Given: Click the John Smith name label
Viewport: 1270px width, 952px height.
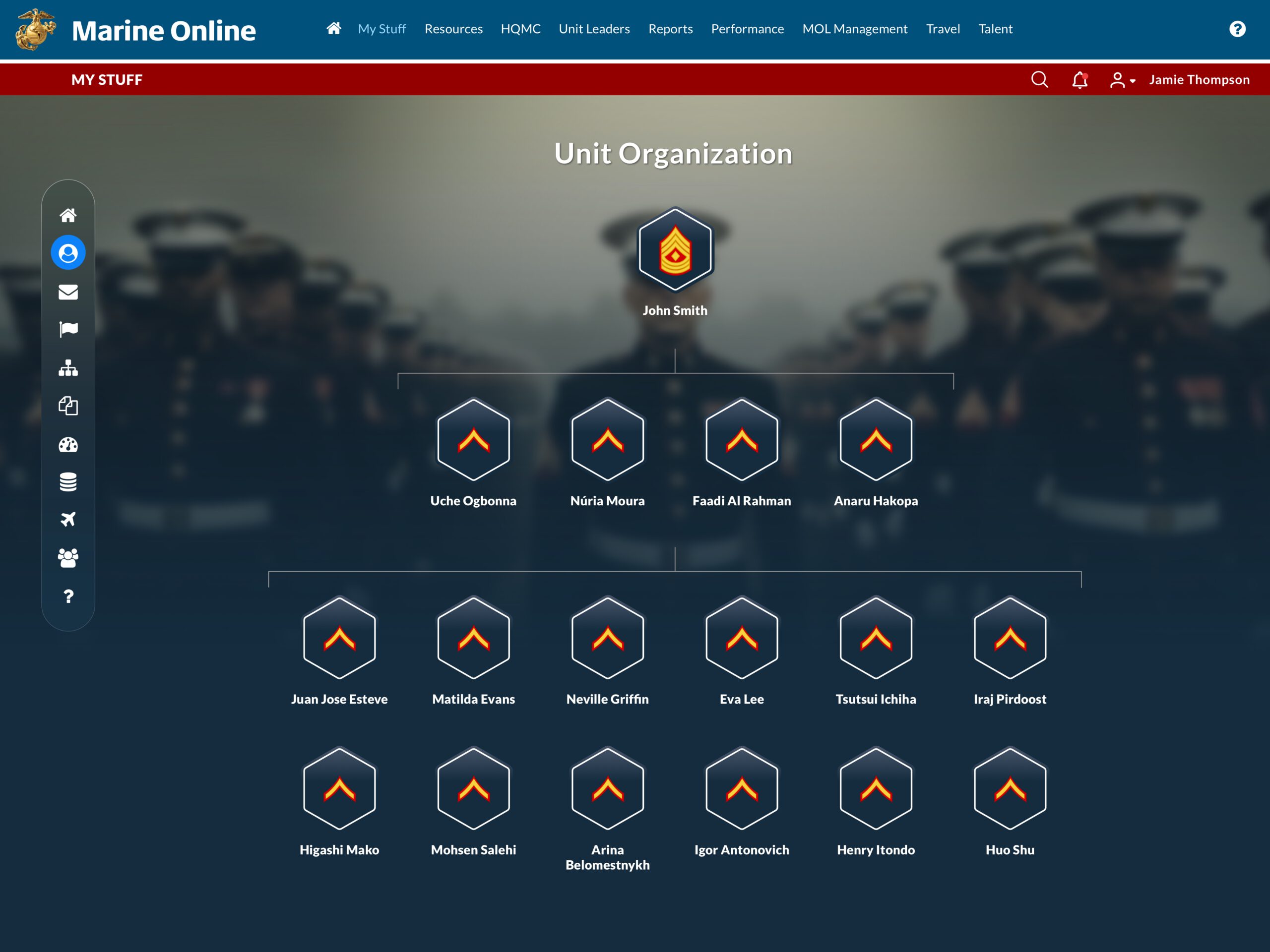Looking at the screenshot, I should (675, 310).
